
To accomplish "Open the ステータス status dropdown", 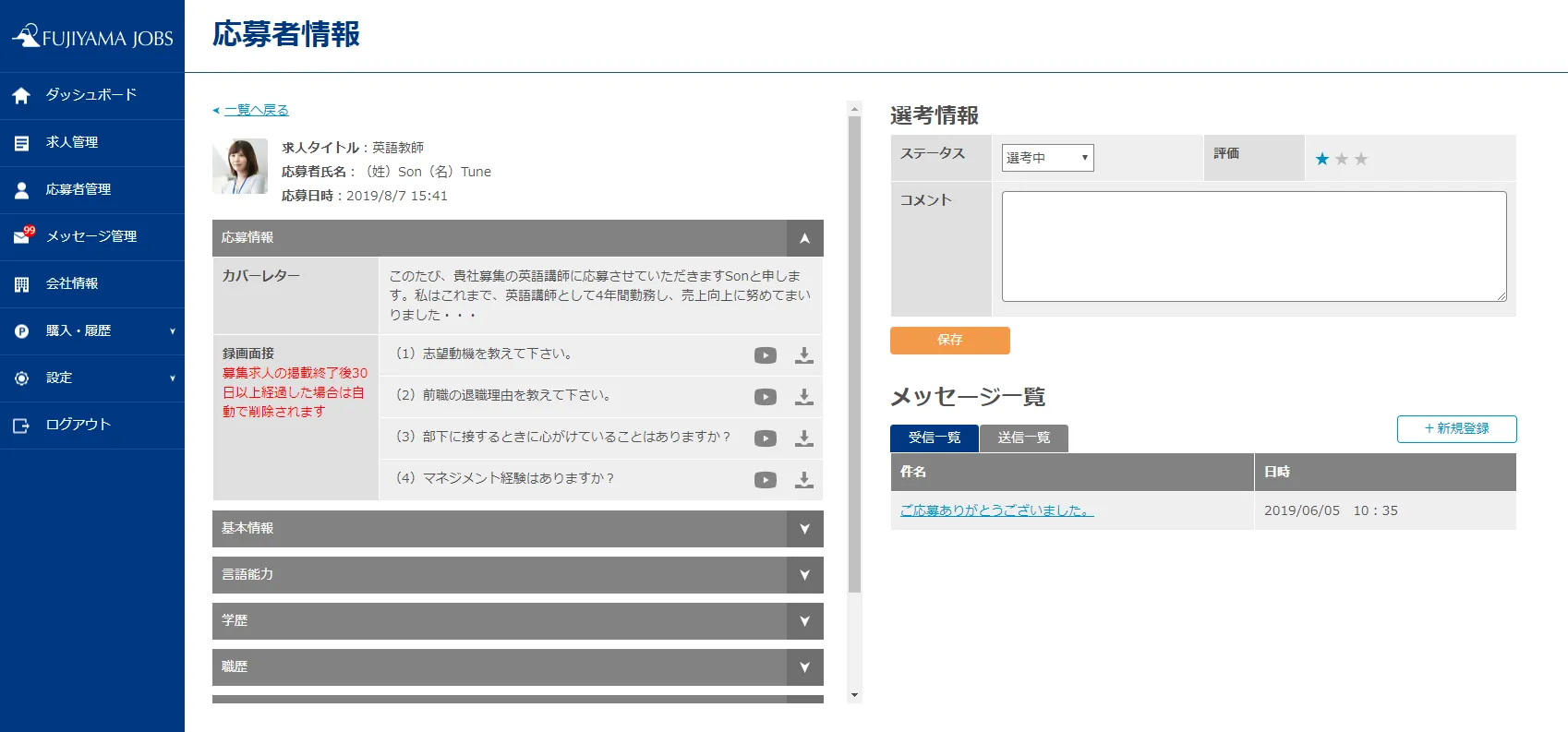I will [1047, 158].
